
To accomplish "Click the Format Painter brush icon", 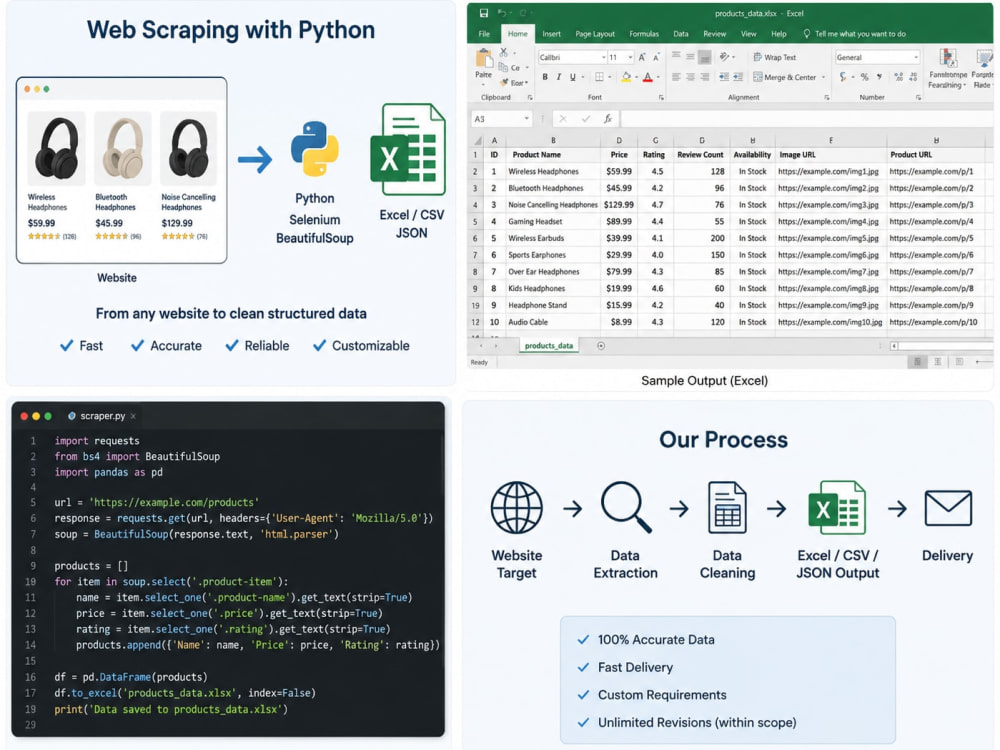I will (x=504, y=82).
